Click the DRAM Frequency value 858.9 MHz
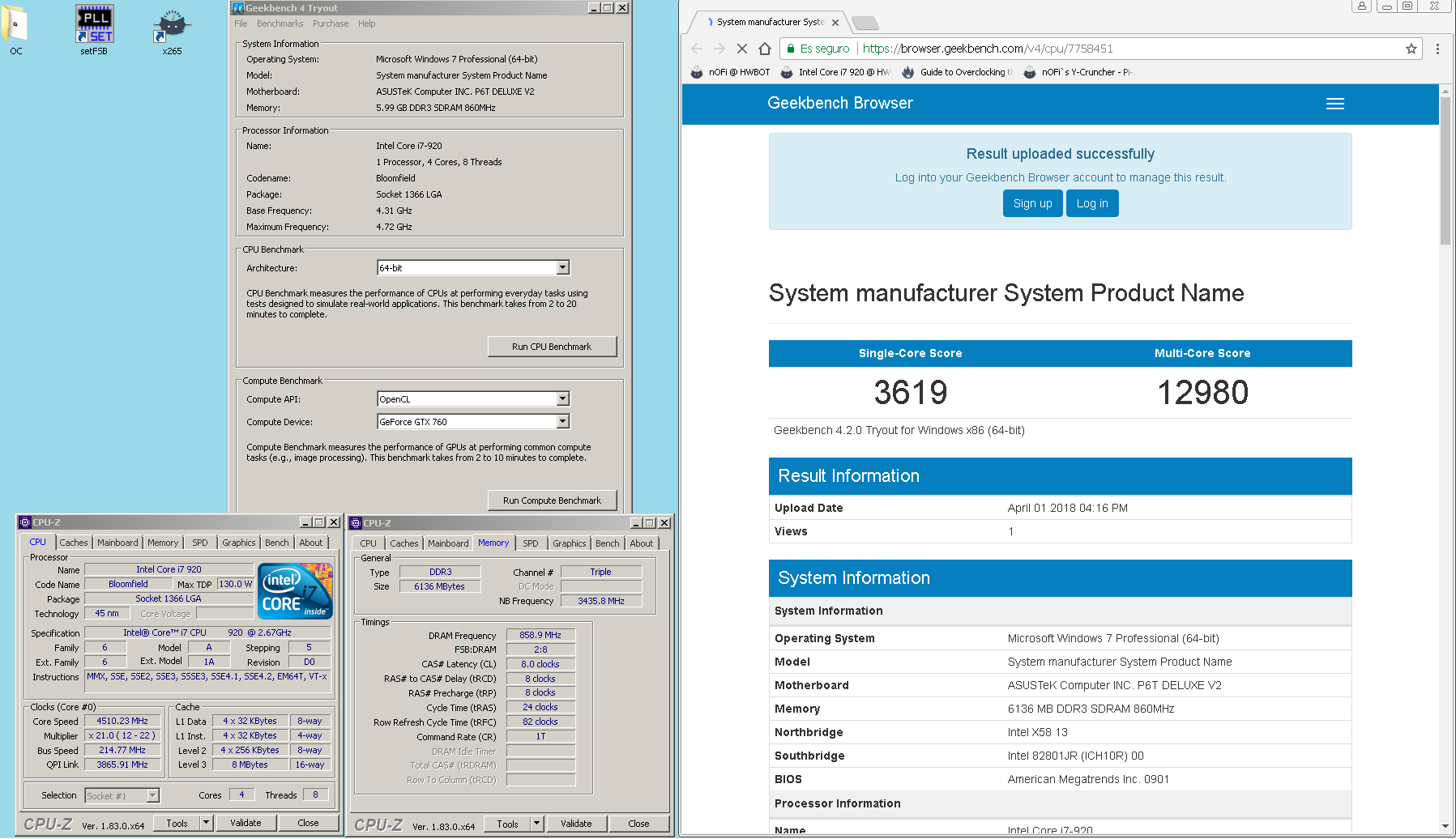The height and width of the screenshot is (839, 1456). pos(540,635)
